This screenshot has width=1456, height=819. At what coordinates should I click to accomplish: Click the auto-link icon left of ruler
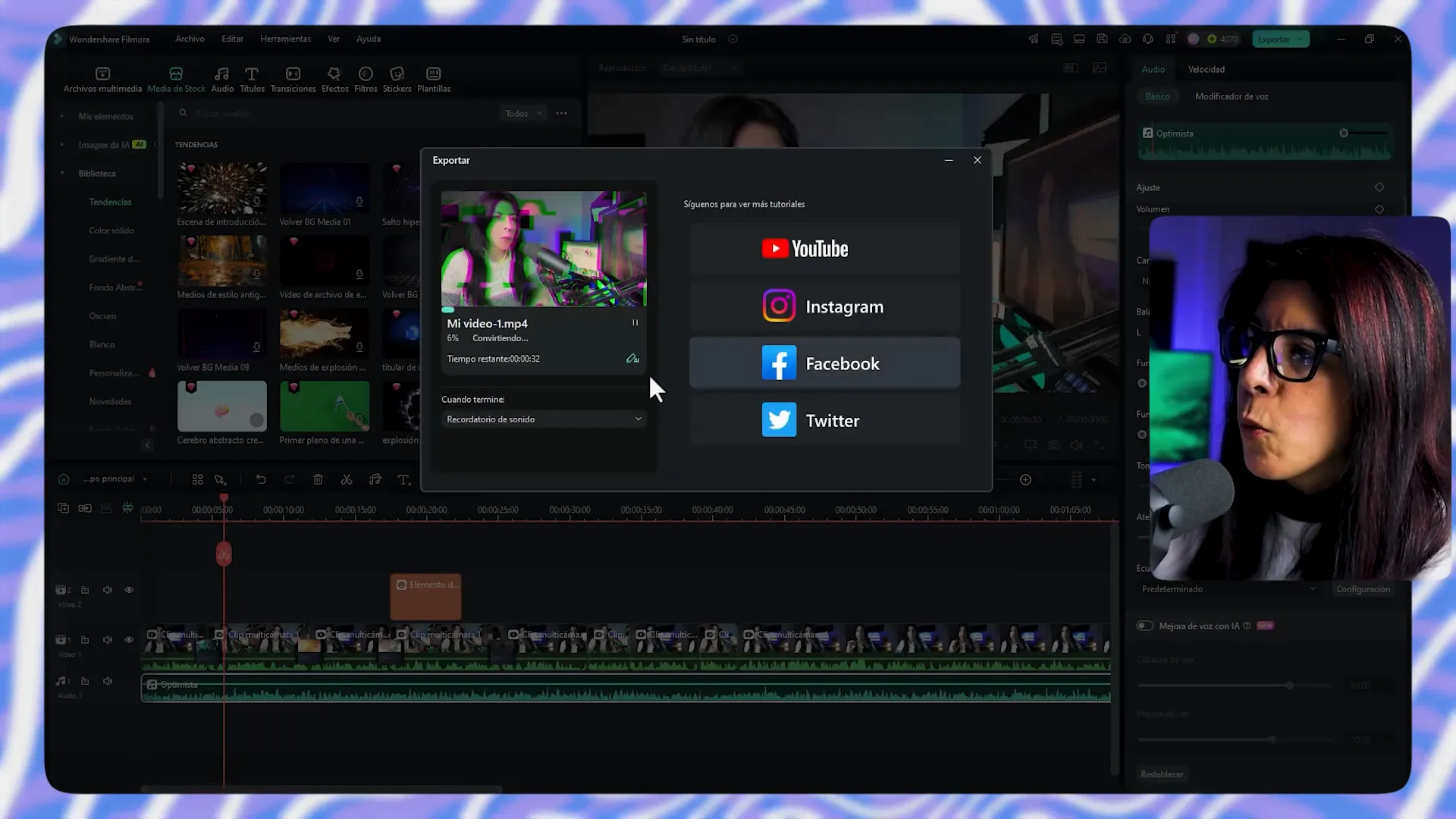tap(85, 508)
